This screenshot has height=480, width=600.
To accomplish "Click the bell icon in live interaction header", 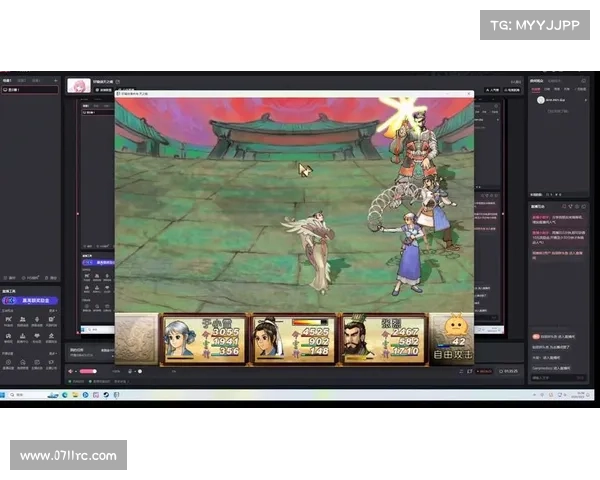I will click(564, 206).
